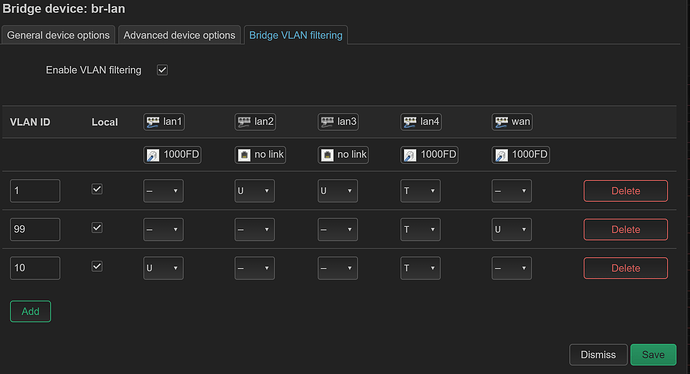This screenshot has height=374, width=690.
Task: Click the lan2 port icon
Action: point(244,122)
